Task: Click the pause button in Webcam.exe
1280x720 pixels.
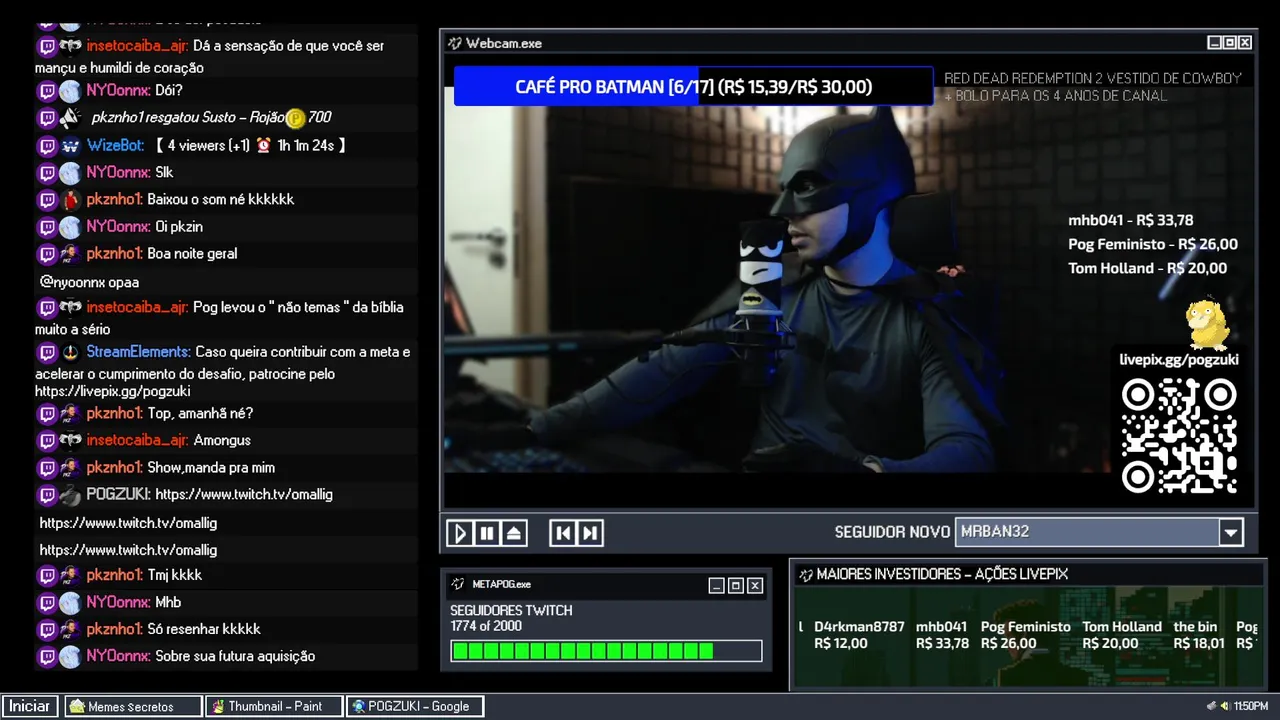Action: point(487,533)
